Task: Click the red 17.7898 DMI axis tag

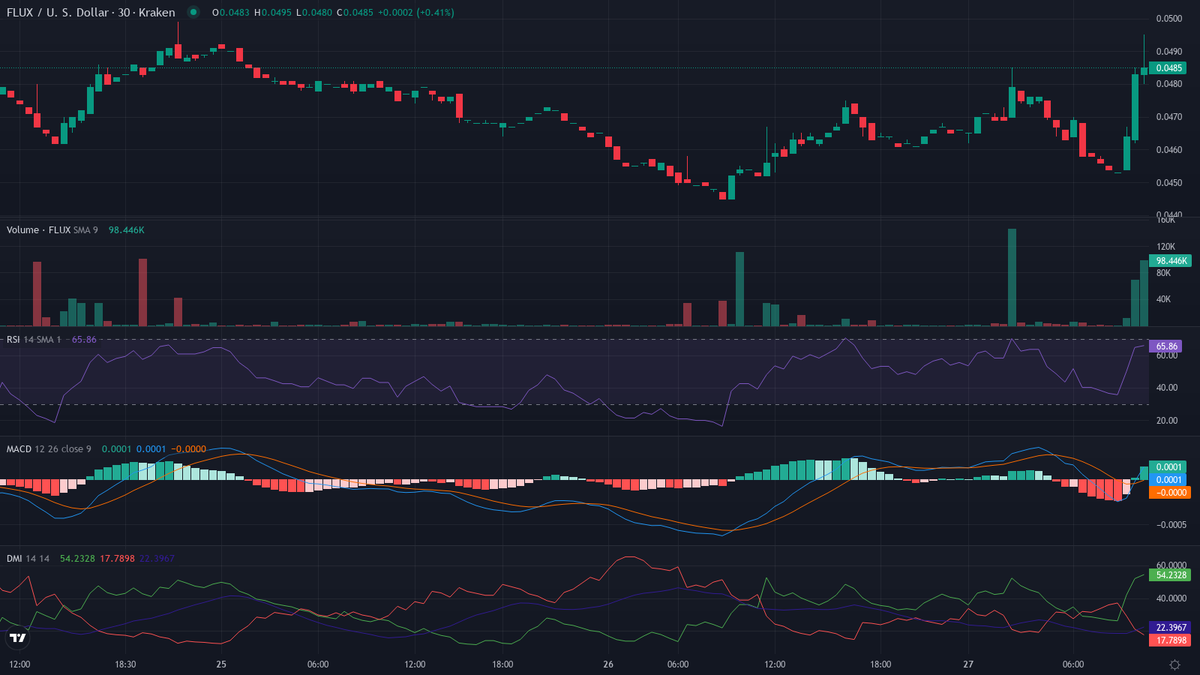Action: (1170, 640)
